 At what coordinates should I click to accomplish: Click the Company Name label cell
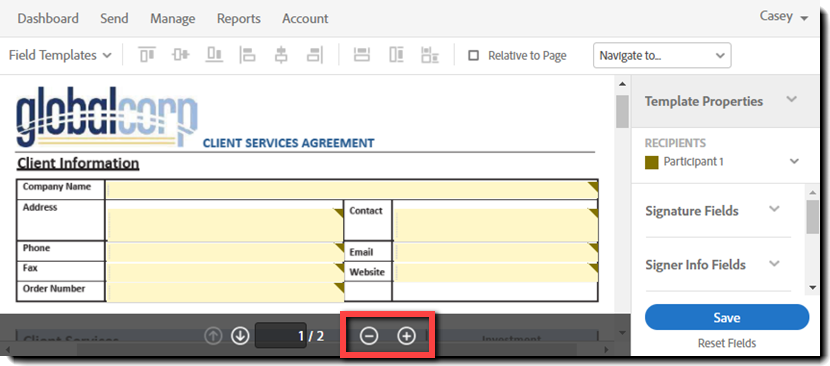60,189
